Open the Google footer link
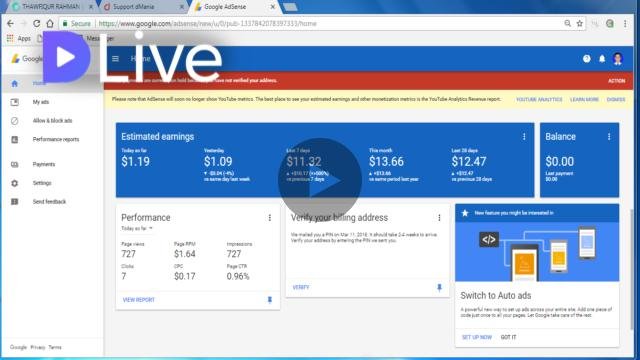 [18, 347]
